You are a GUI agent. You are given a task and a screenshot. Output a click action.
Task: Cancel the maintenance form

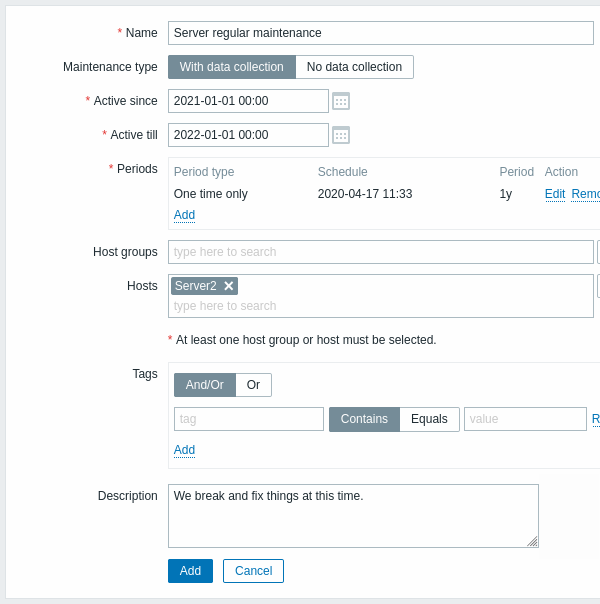253,571
